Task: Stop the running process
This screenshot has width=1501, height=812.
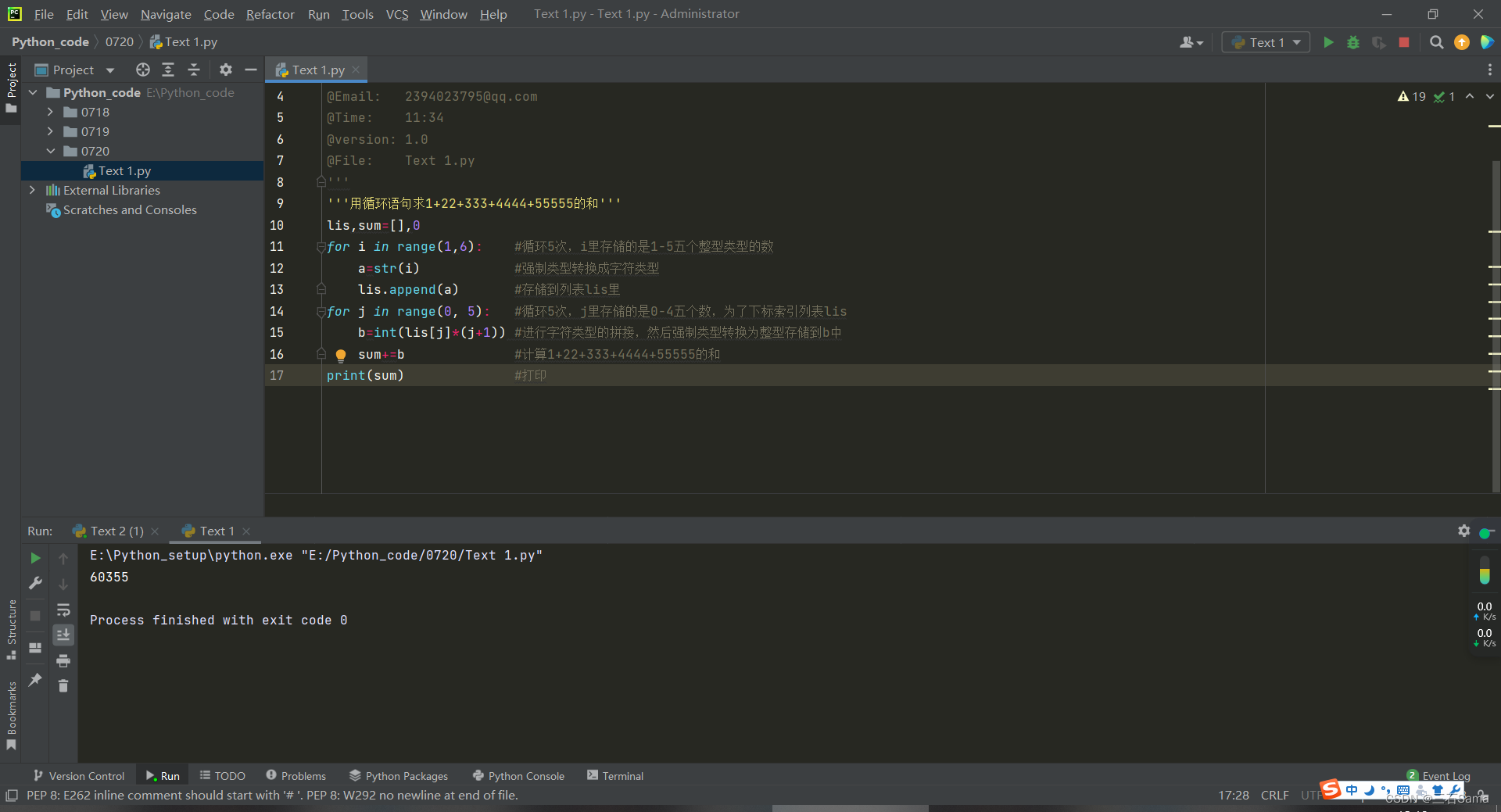Action: (1403, 42)
